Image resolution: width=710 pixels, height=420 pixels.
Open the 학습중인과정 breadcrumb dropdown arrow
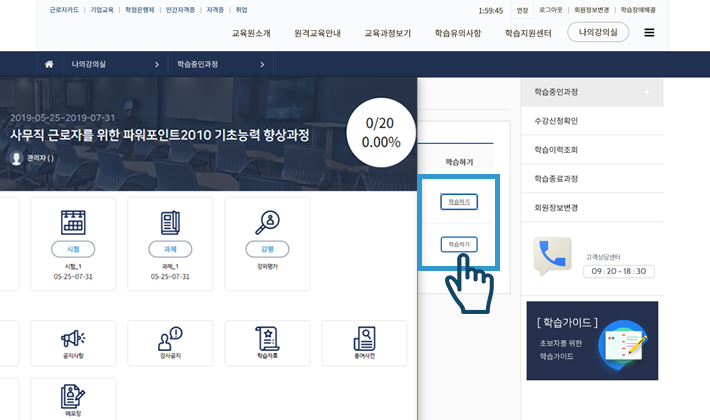(262, 65)
